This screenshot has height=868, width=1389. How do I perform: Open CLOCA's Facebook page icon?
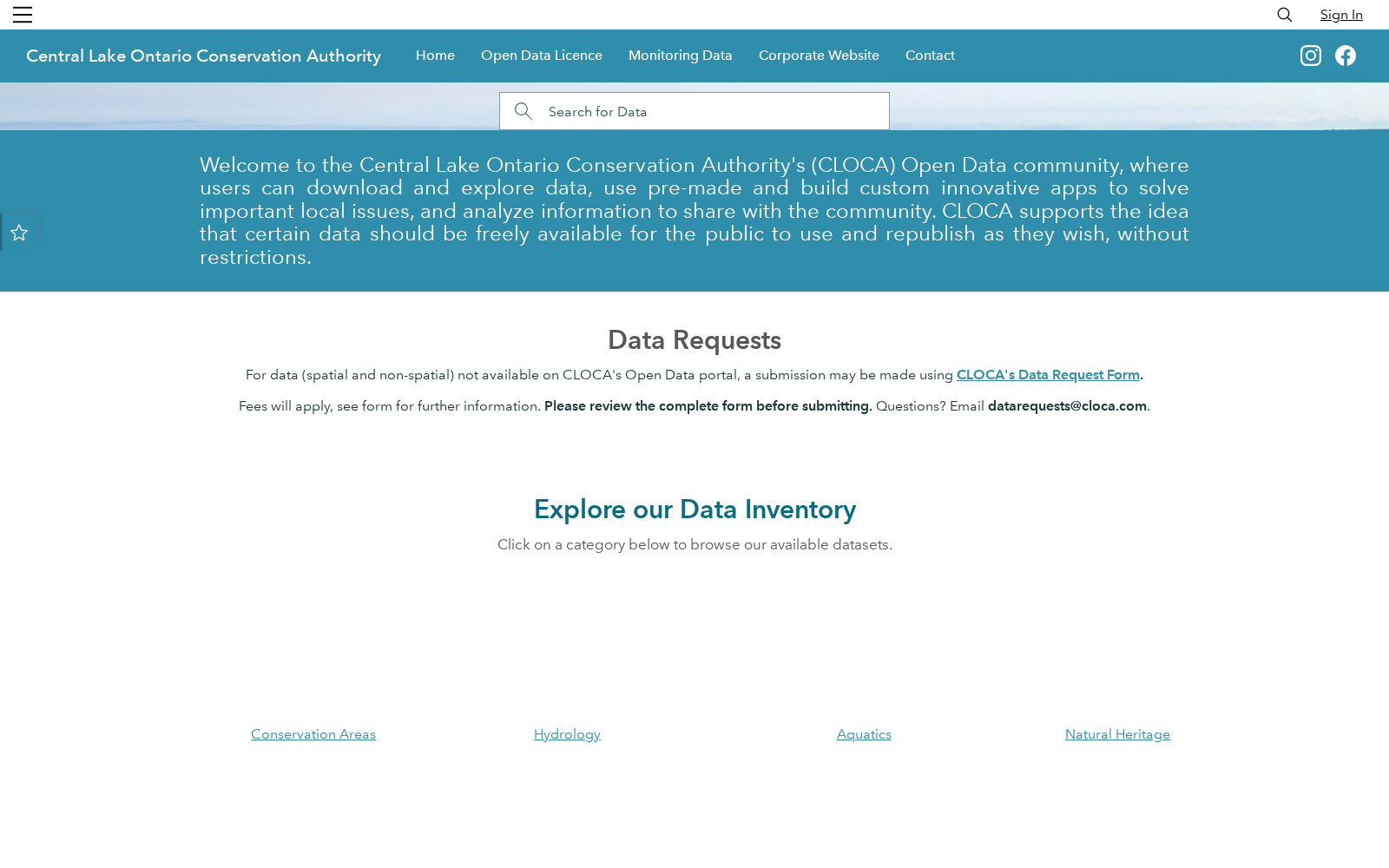pyautogui.click(x=1346, y=56)
